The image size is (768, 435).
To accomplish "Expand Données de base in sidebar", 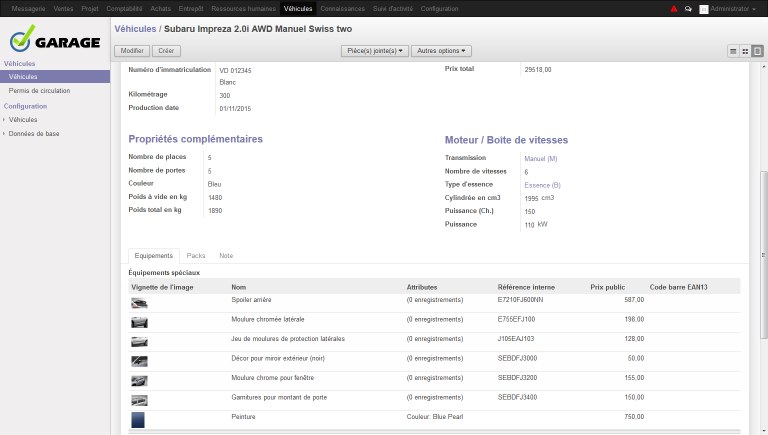I will 33,133.
